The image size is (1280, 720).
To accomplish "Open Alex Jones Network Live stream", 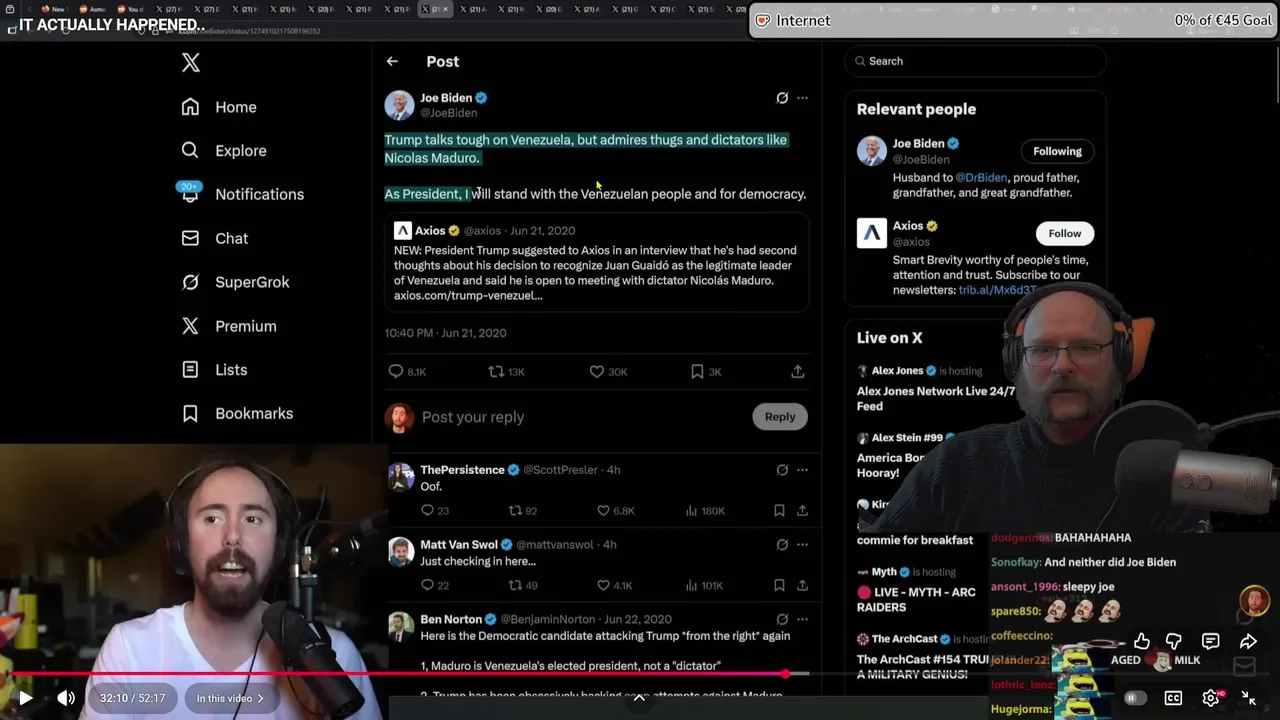I will [935, 398].
